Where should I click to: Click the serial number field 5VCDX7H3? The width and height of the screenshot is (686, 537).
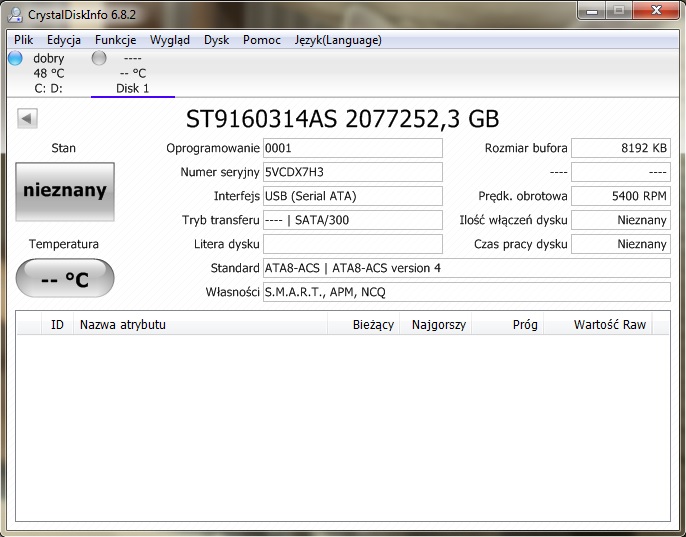[x=353, y=172]
